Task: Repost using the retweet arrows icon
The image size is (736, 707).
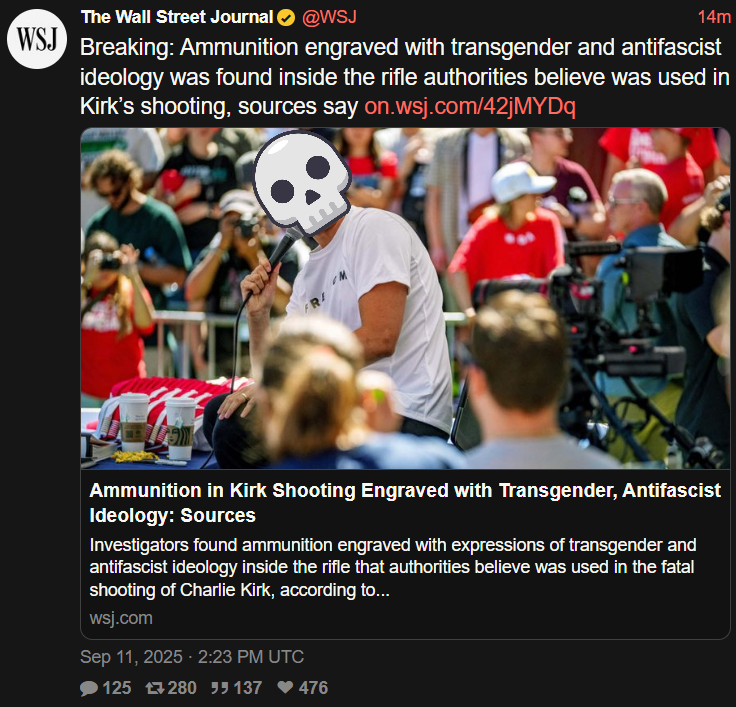Action: (x=154, y=688)
